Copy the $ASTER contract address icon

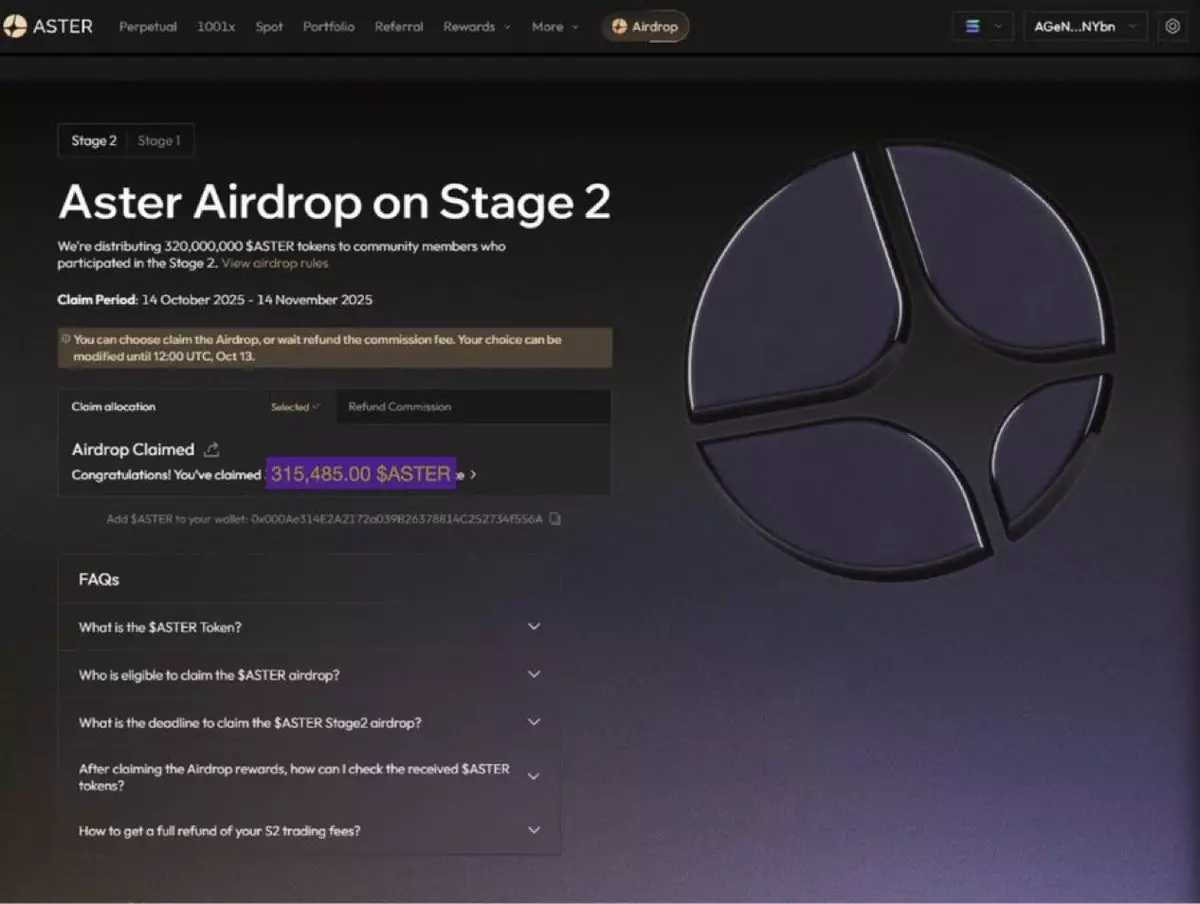coord(556,519)
